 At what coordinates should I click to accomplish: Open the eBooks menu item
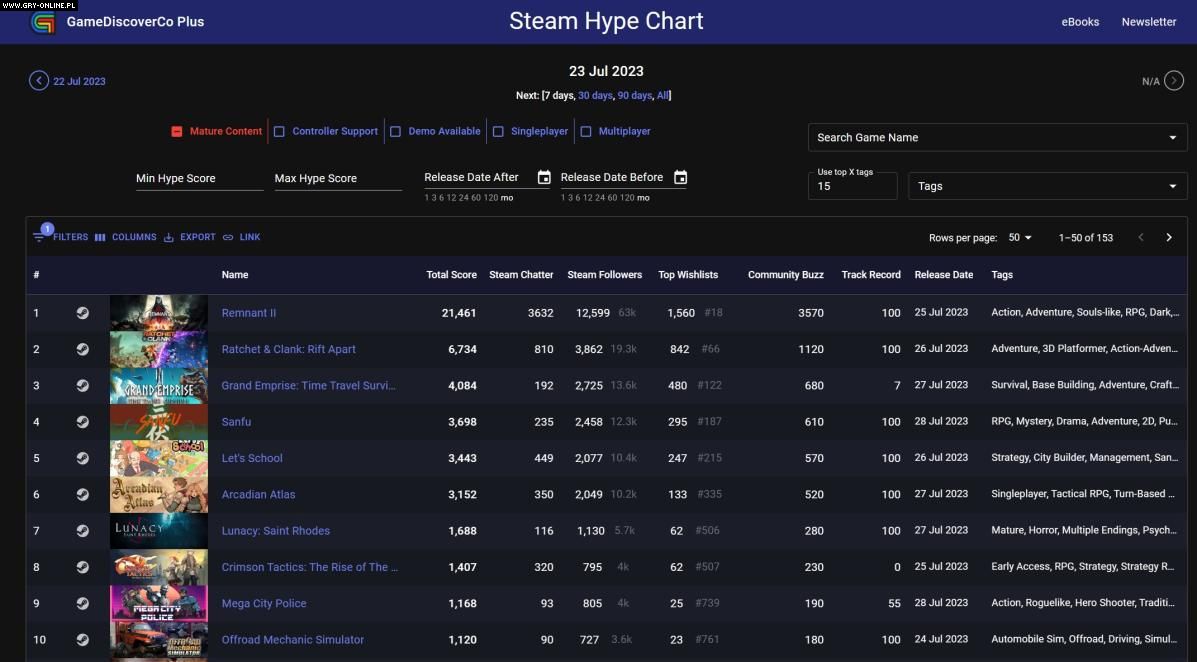[1080, 22]
